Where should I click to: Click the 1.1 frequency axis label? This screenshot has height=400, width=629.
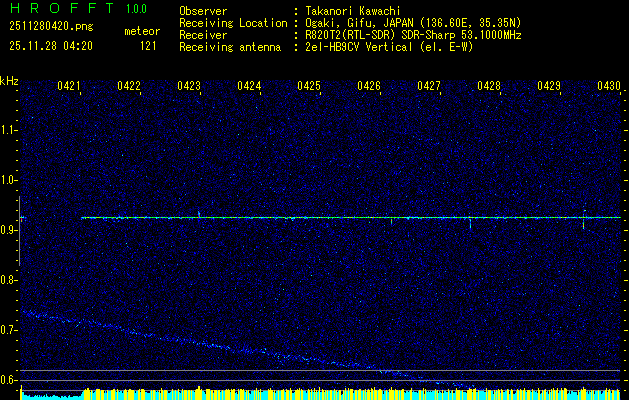coord(9,130)
